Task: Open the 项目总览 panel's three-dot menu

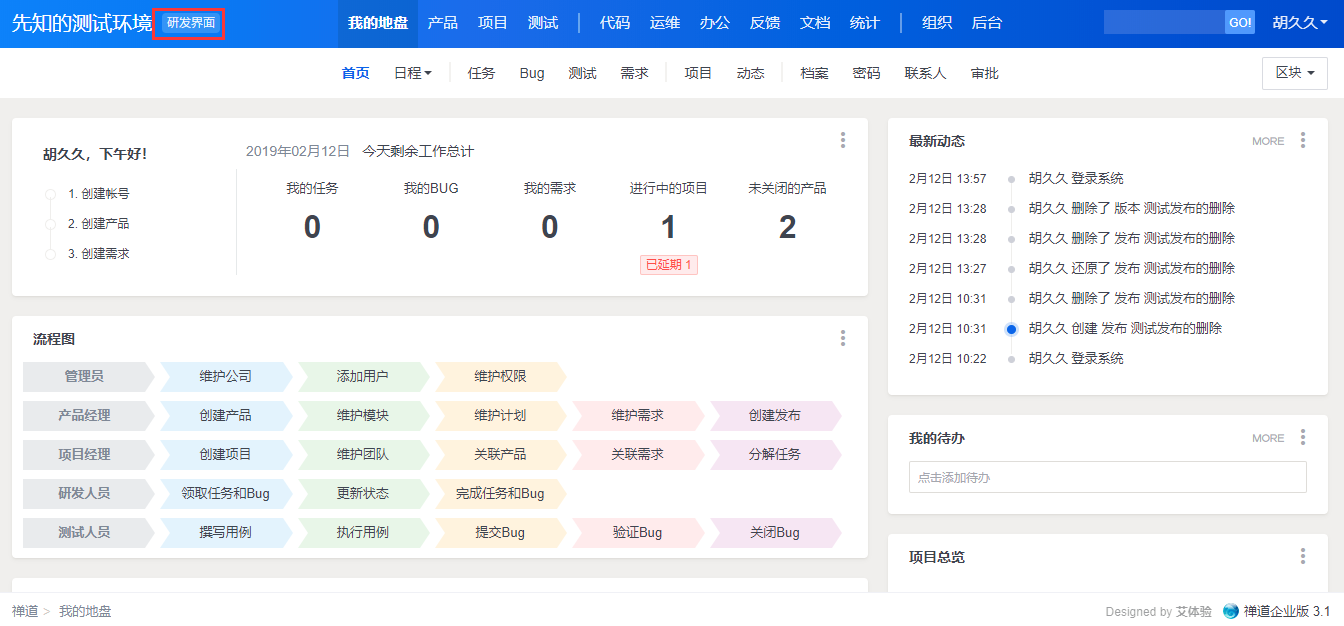Action: pos(1302,556)
